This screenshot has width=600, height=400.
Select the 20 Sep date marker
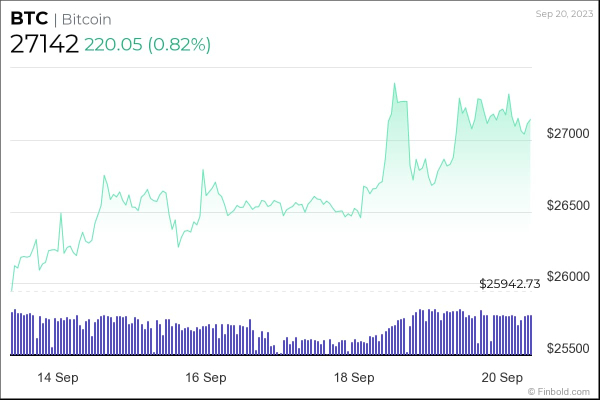point(503,377)
